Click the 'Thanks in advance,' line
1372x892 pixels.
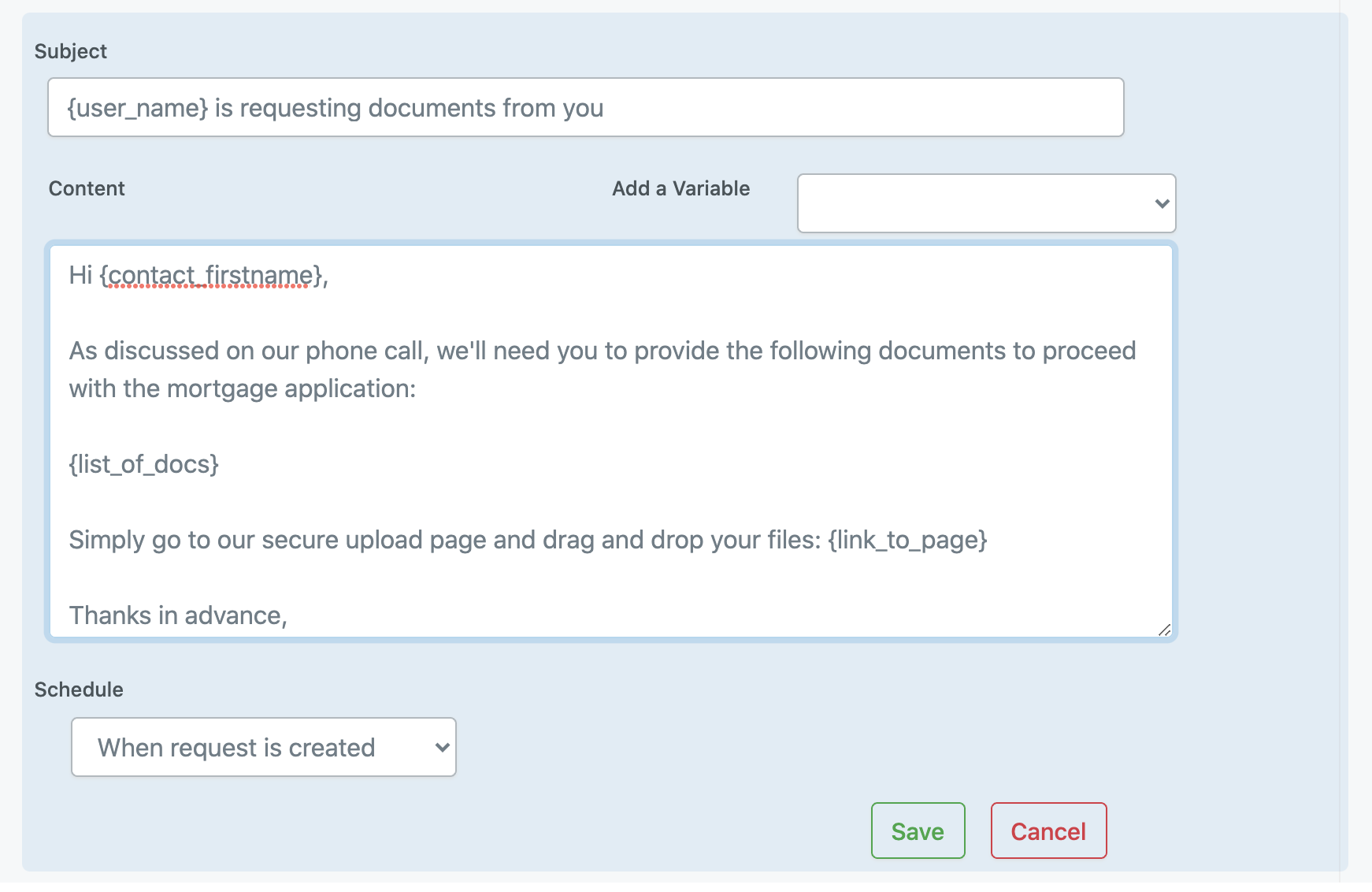(178, 615)
